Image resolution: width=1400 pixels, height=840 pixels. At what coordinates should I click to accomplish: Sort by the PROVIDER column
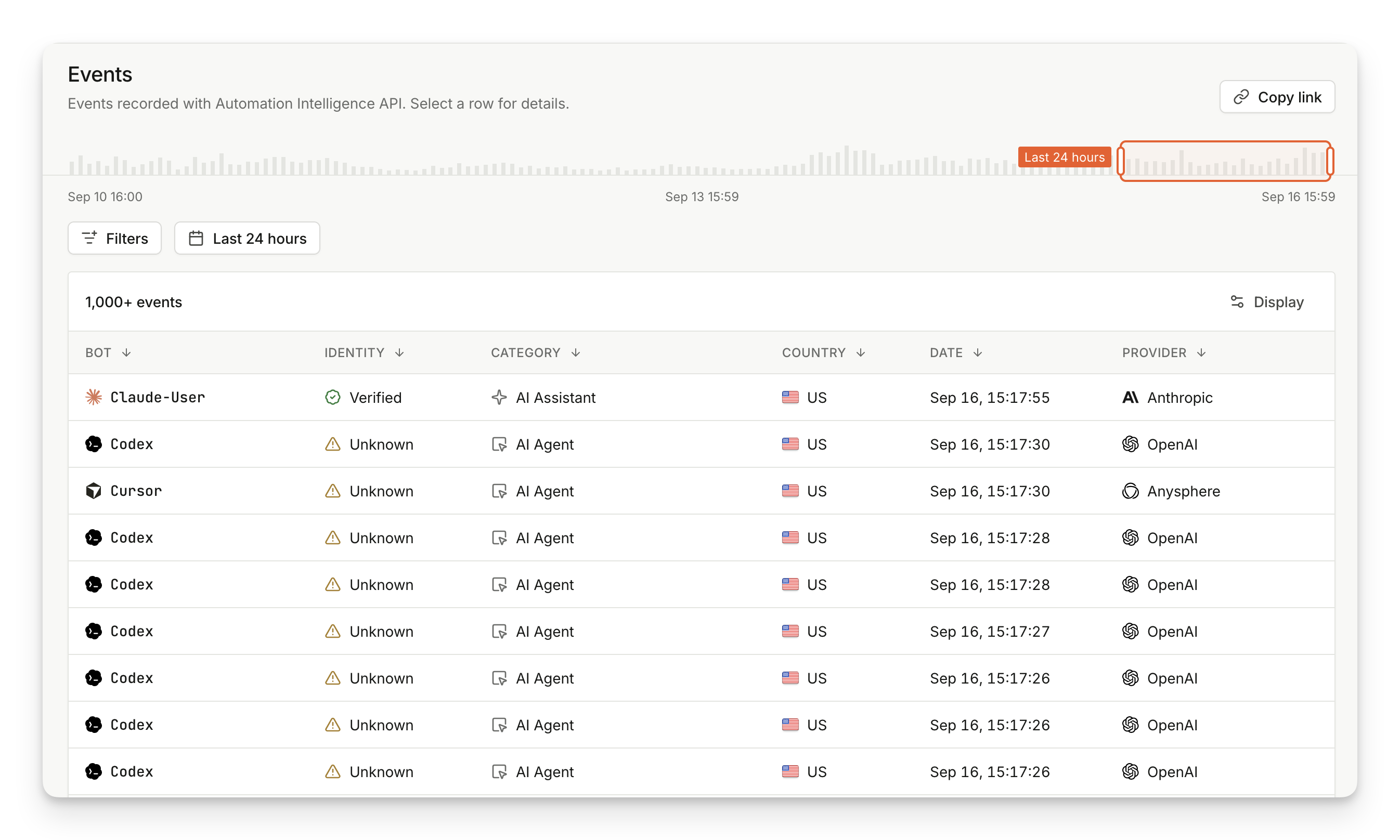[1164, 352]
